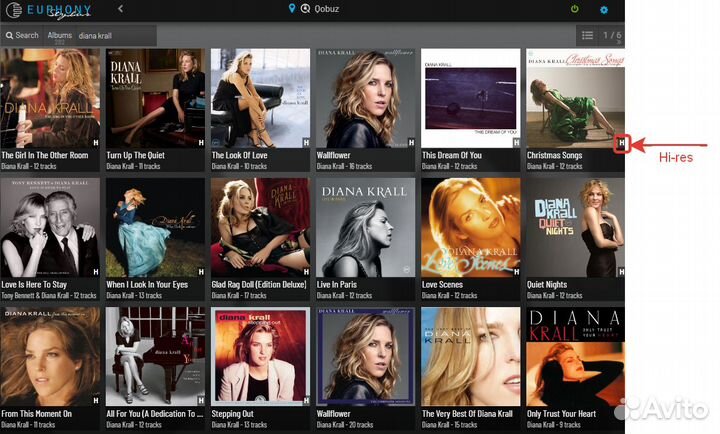Screen dimensions: 720x434
Task: Click Diana Krall - 20 tracks subtitle
Action: [x=344, y=425]
